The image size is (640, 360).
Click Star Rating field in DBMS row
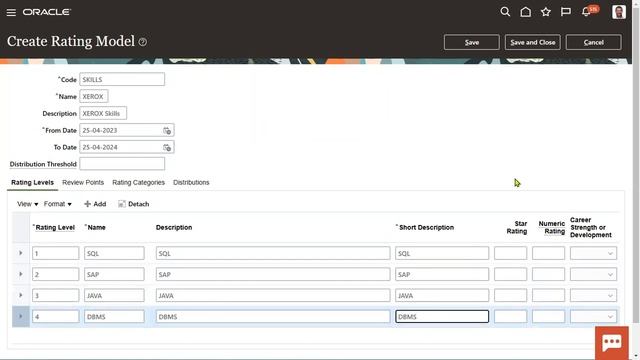click(x=510, y=316)
